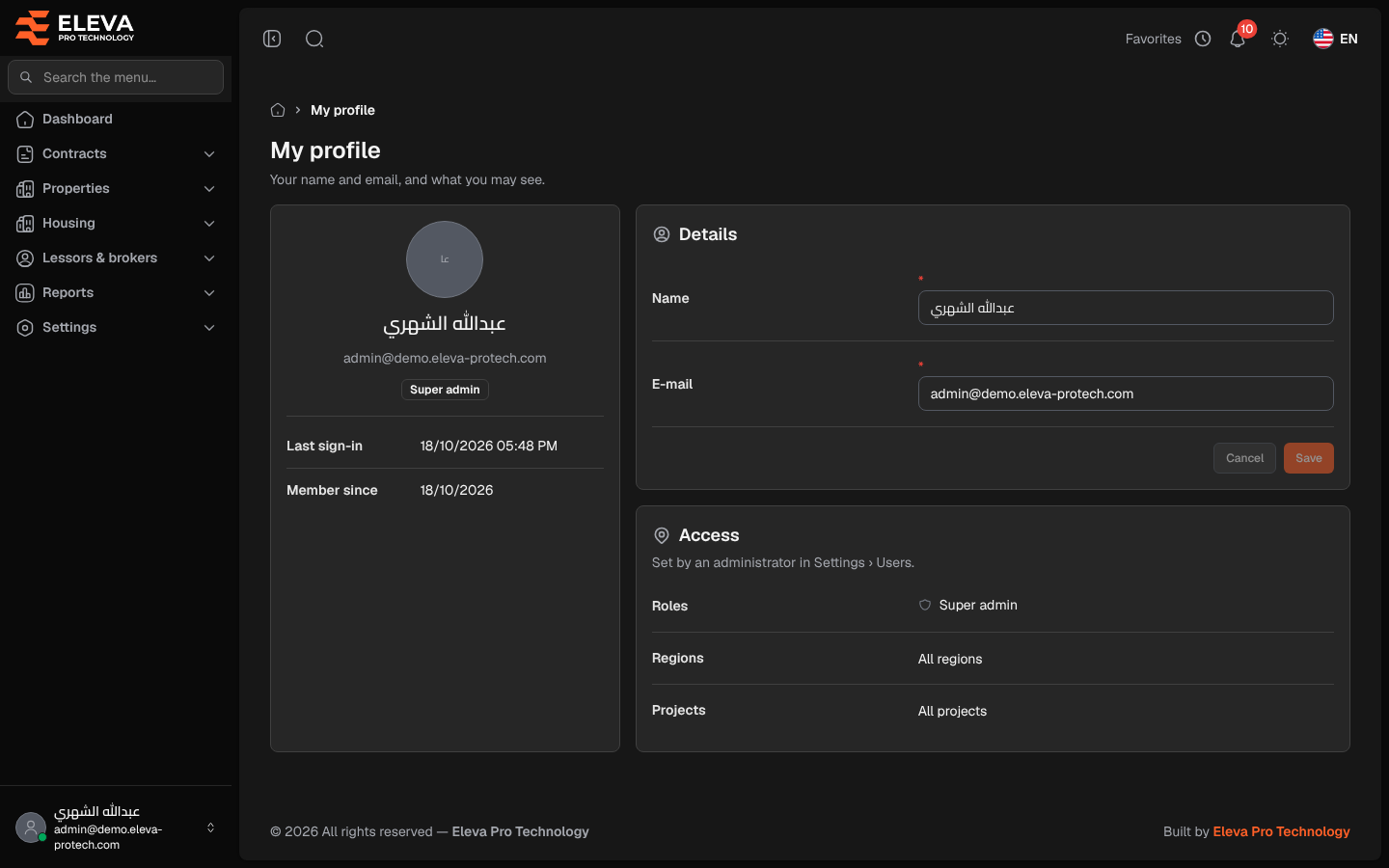Click the My profile breadcrumb
The height and width of the screenshot is (868, 1389).
pos(342,110)
